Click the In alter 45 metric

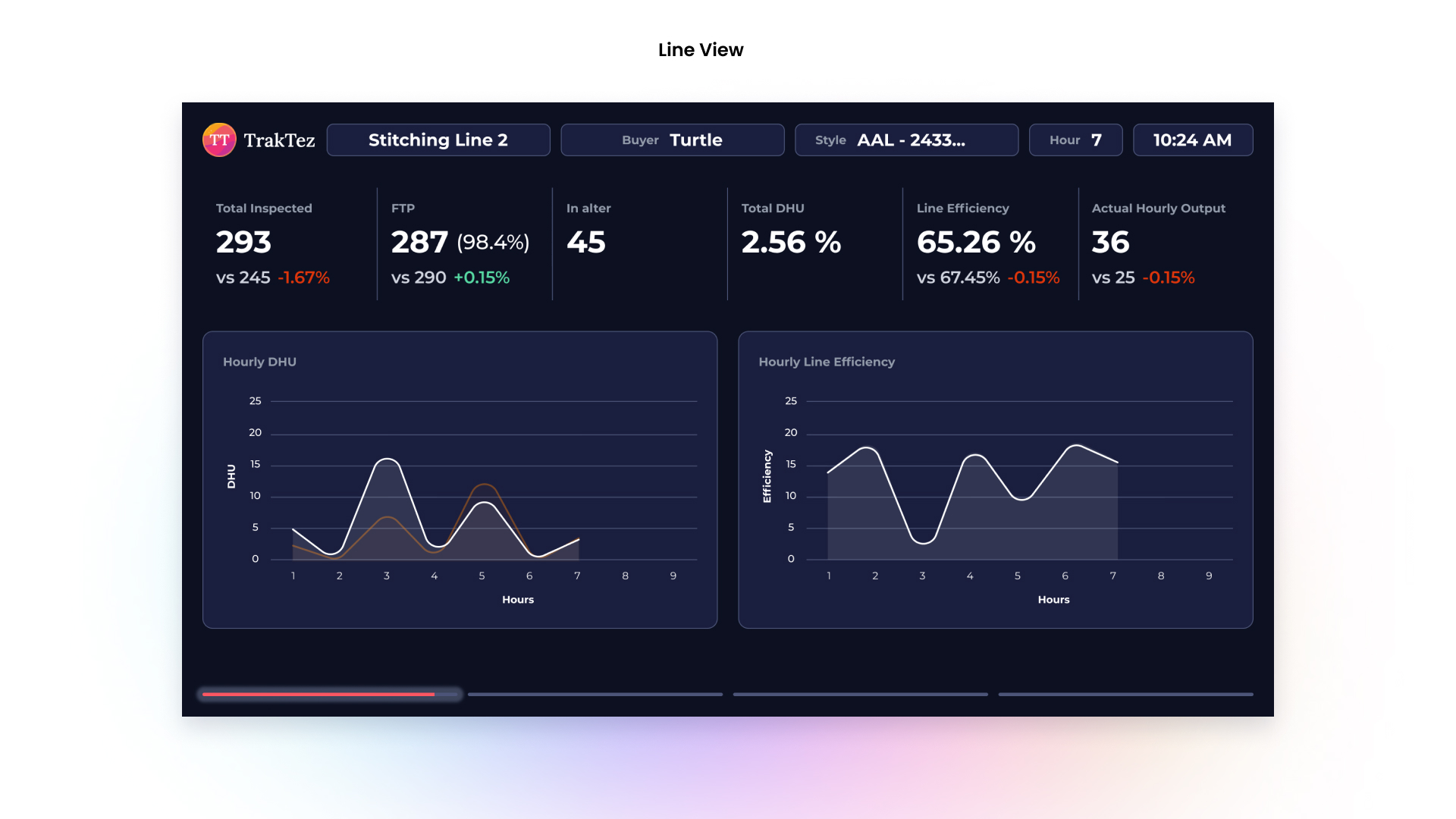(586, 243)
